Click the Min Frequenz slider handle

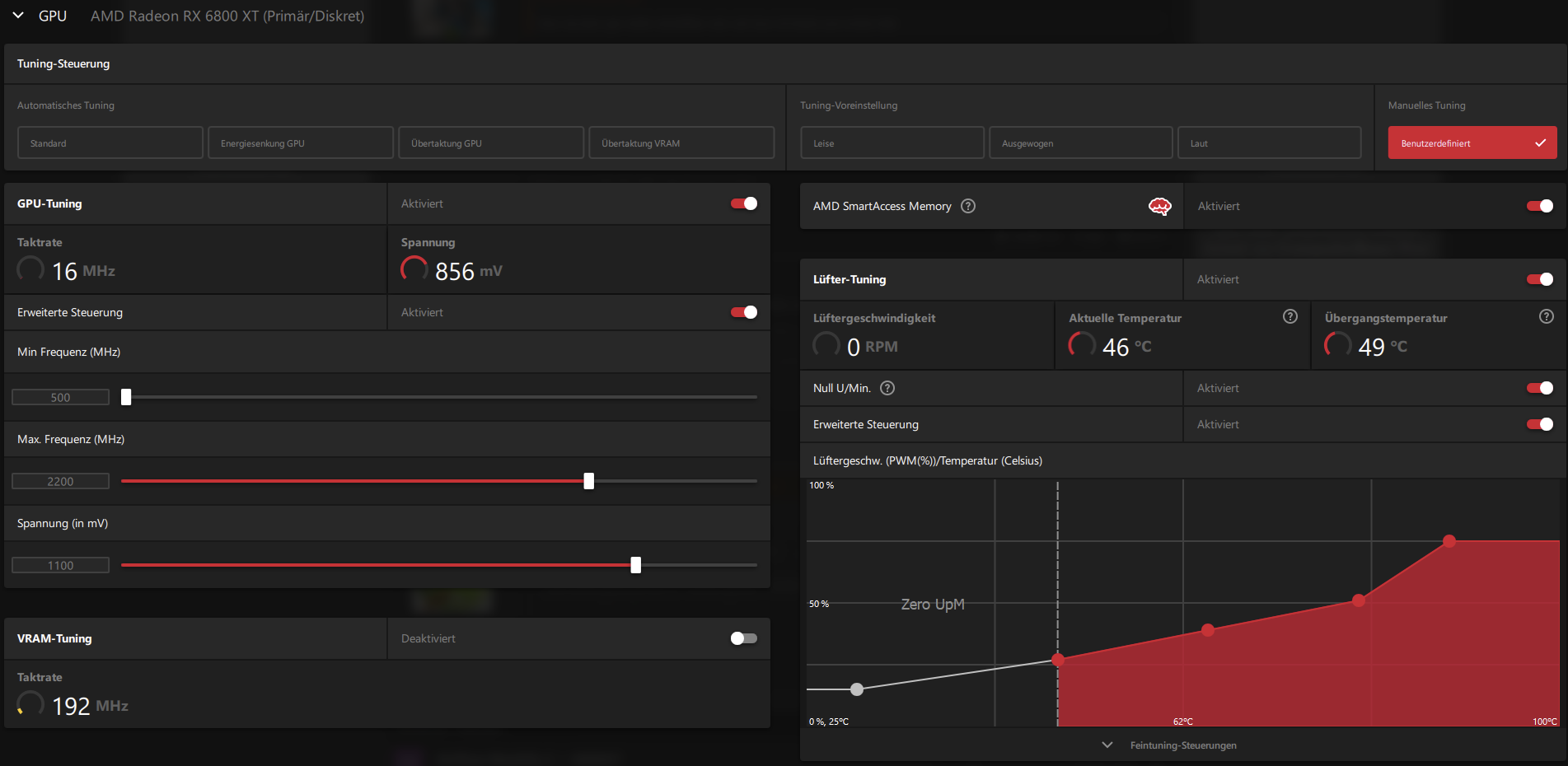[126, 397]
